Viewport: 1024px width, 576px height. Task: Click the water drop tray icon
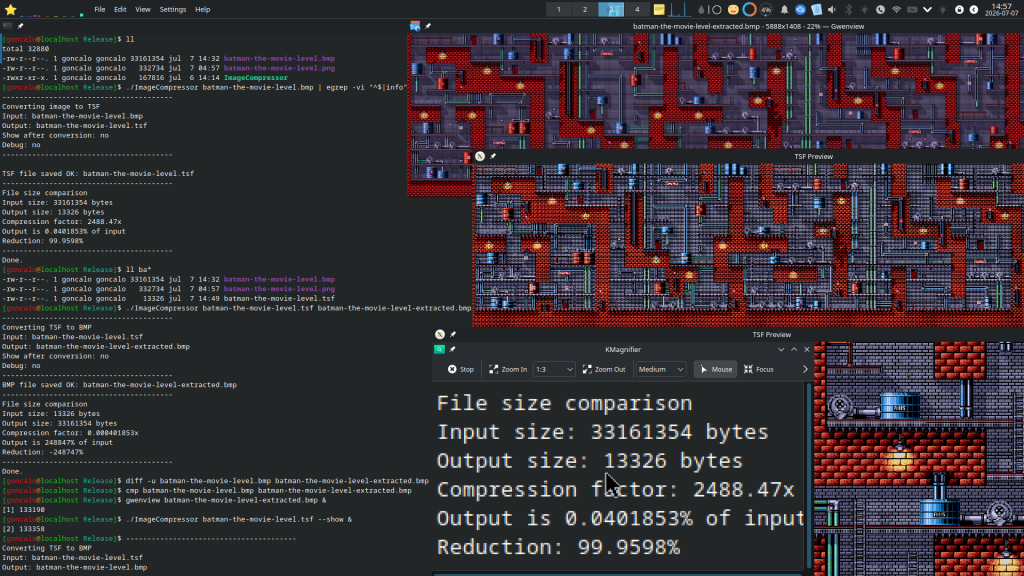point(701,10)
